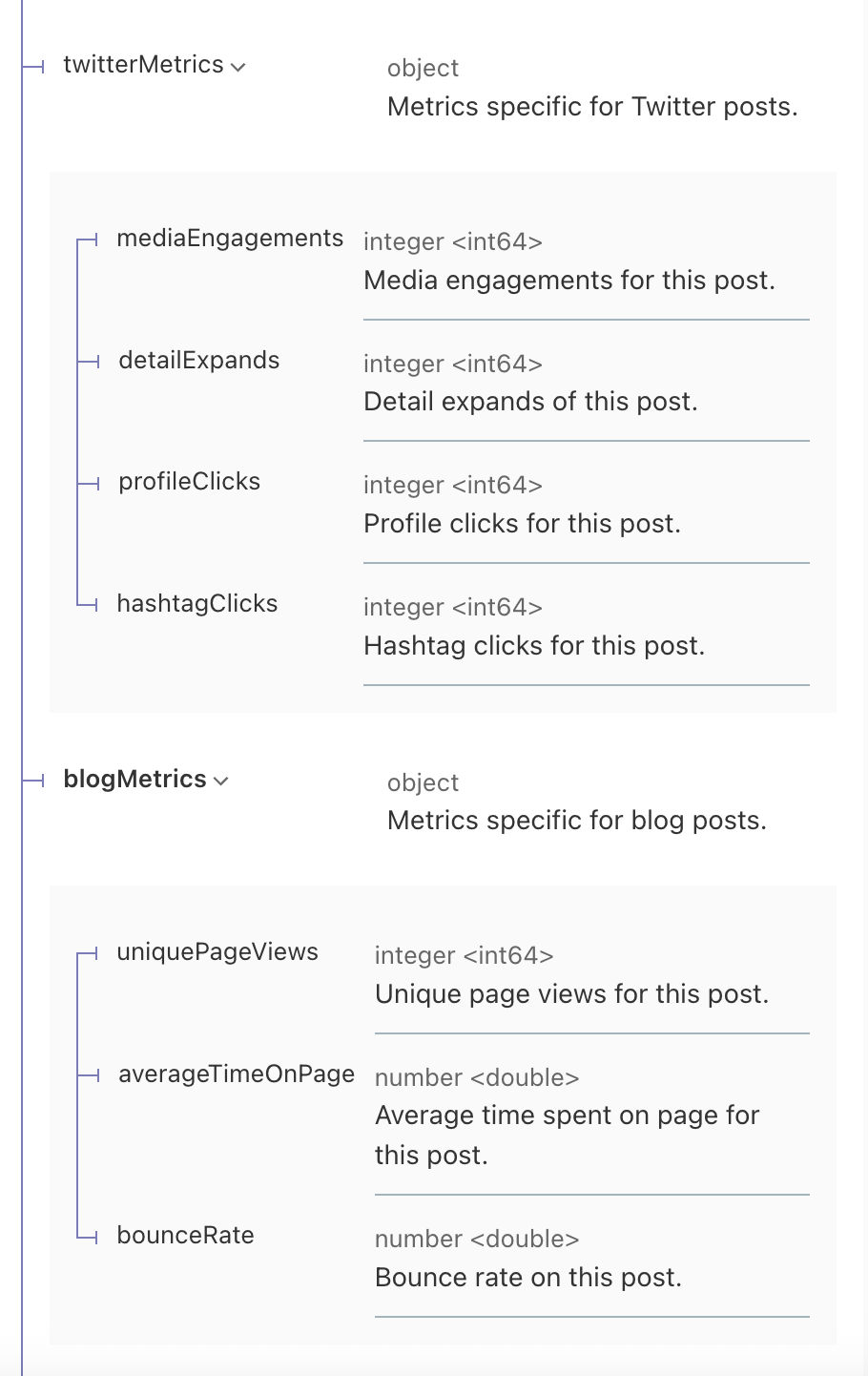Select the hashtagClicks property

pos(196,602)
